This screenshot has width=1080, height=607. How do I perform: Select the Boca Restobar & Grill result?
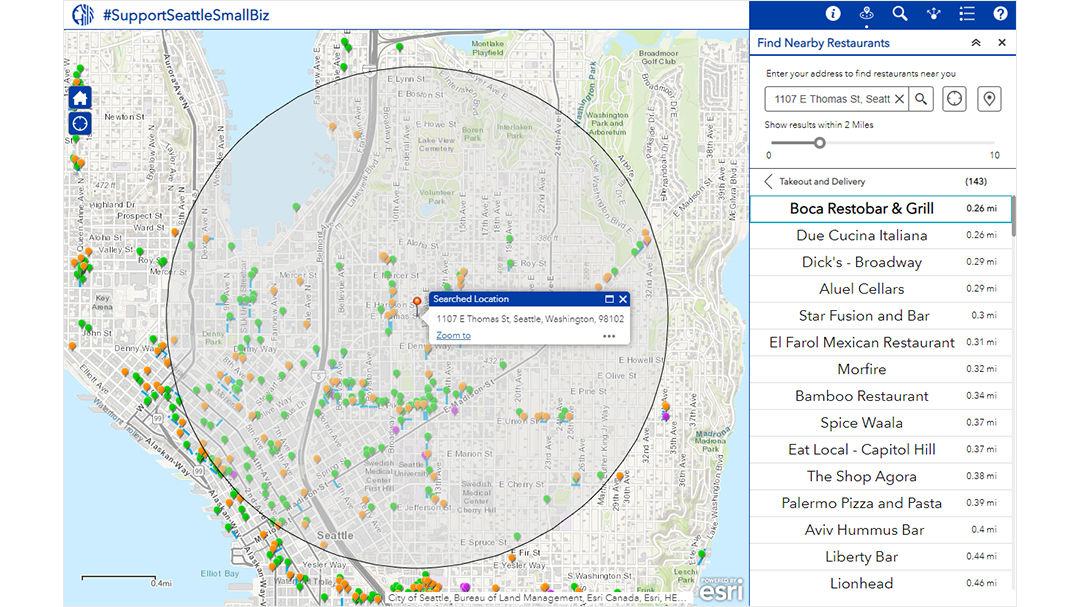[862, 208]
